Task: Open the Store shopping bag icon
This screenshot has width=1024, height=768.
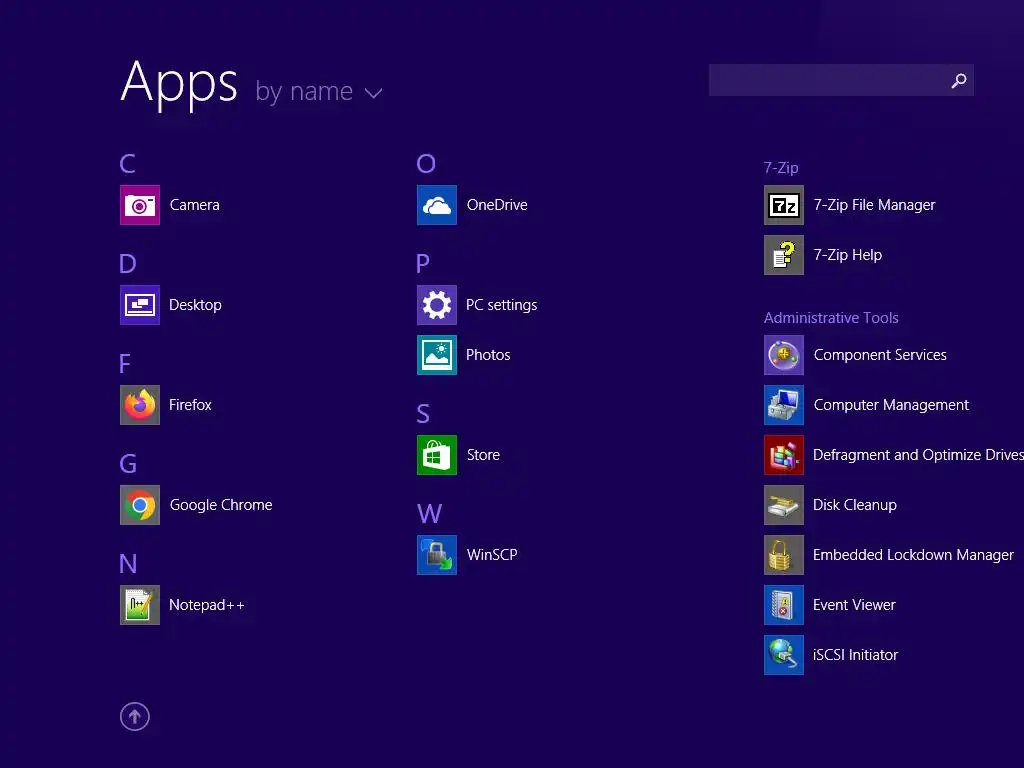Action: [x=437, y=455]
